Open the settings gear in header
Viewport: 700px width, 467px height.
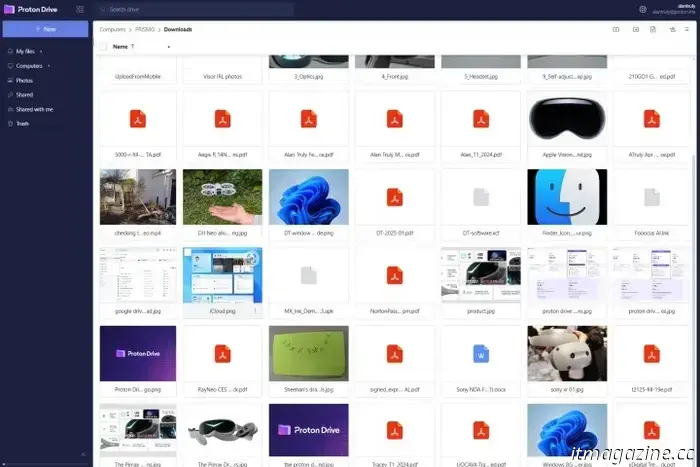click(x=642, y=9)
